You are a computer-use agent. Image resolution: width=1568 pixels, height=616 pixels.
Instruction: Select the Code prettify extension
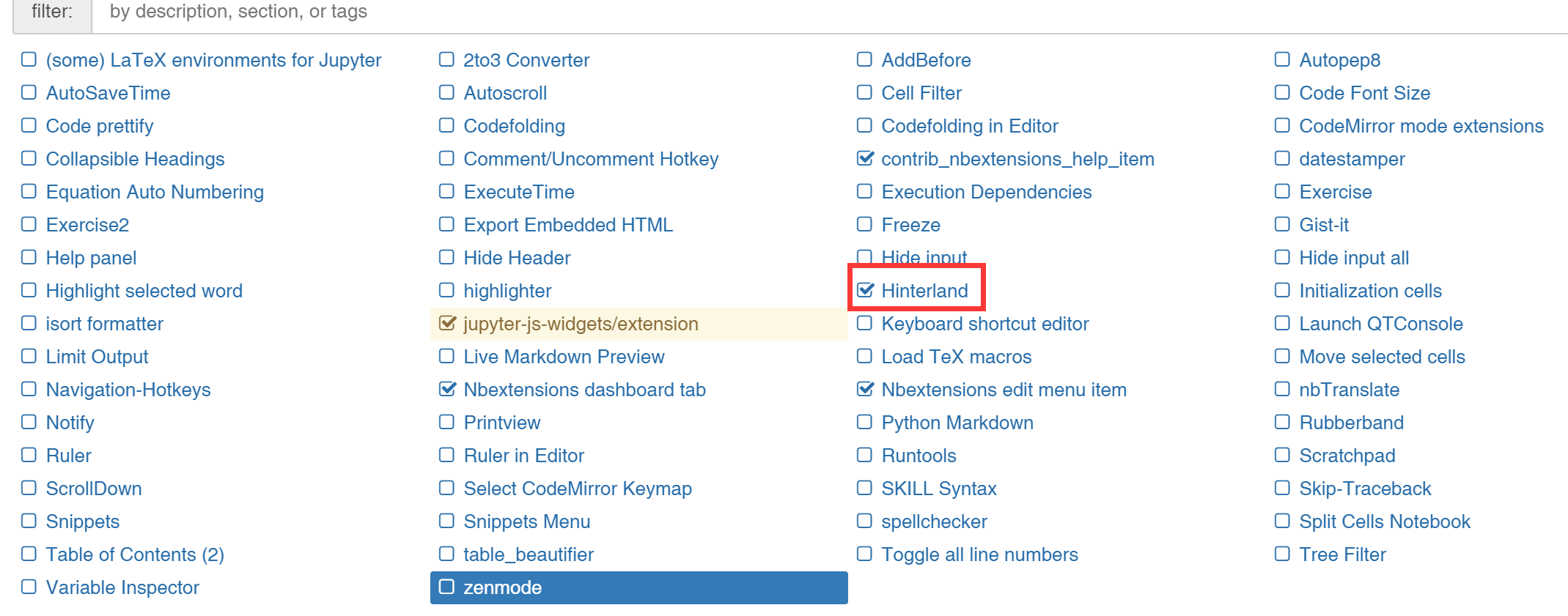coord(100,126)
